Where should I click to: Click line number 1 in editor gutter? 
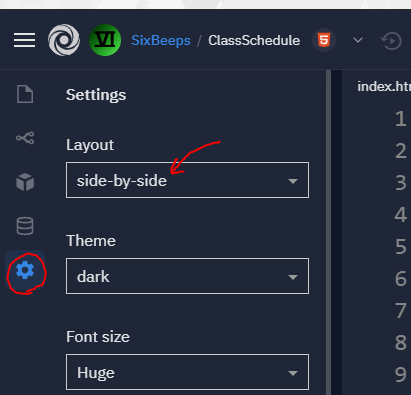pos(401,119)
